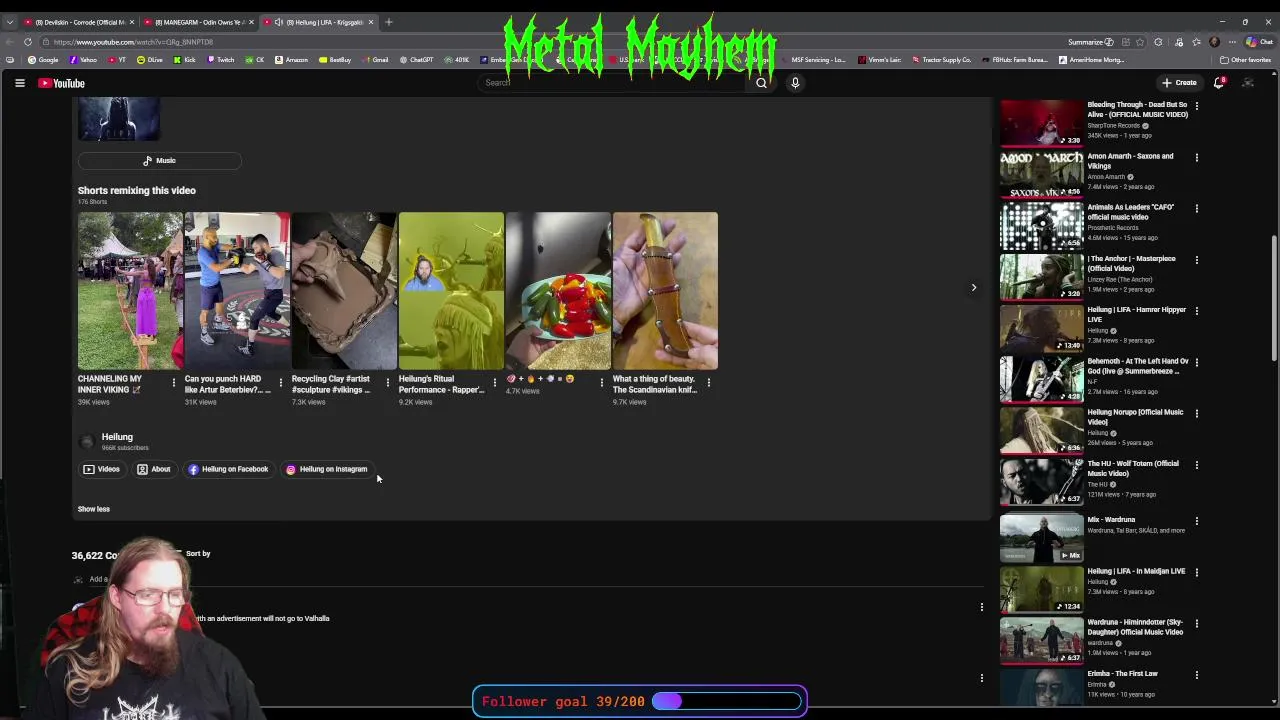Start voice search with microphone icon
The height and width of the screenshot is (720, 1280).
click(x=795, y=83)
